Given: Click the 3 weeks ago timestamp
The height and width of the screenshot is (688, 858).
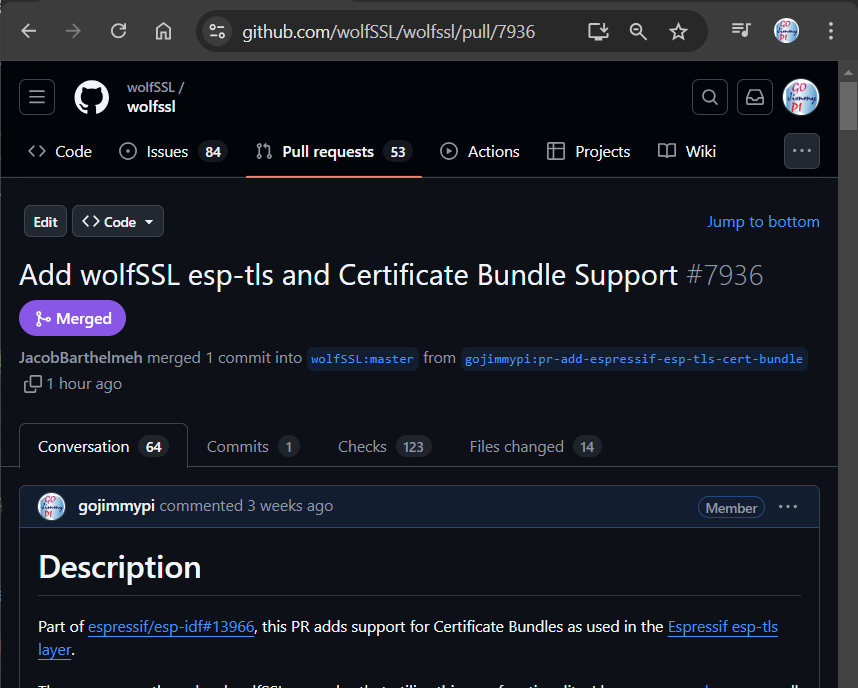Looking at the screenshot, I should [x=290, y=506].
